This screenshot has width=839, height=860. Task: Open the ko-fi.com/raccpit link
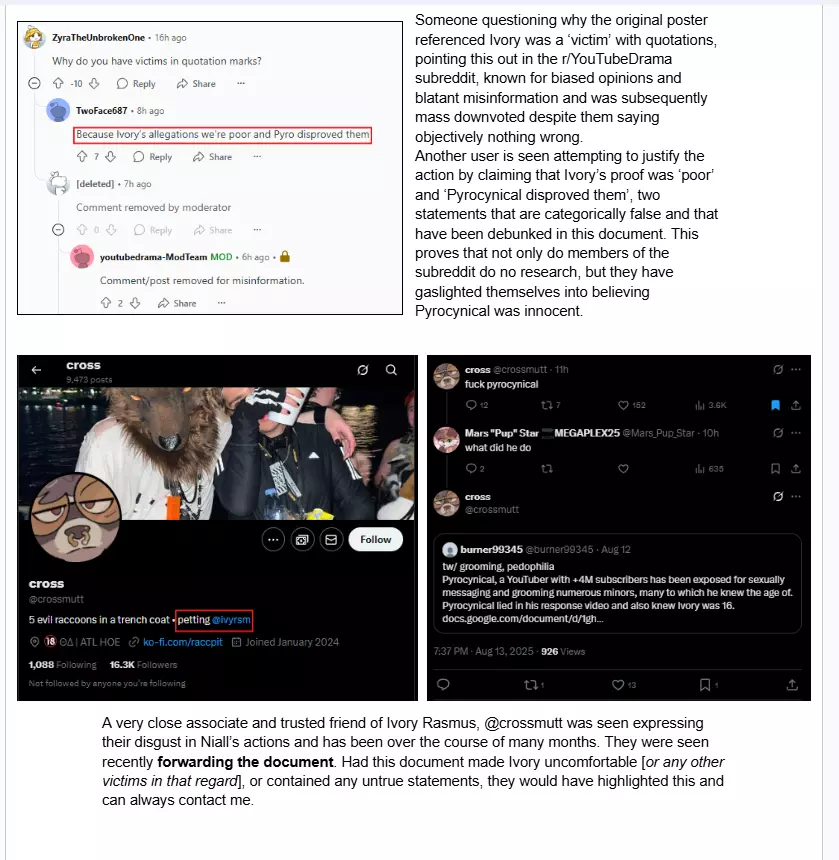click(183, 642)
